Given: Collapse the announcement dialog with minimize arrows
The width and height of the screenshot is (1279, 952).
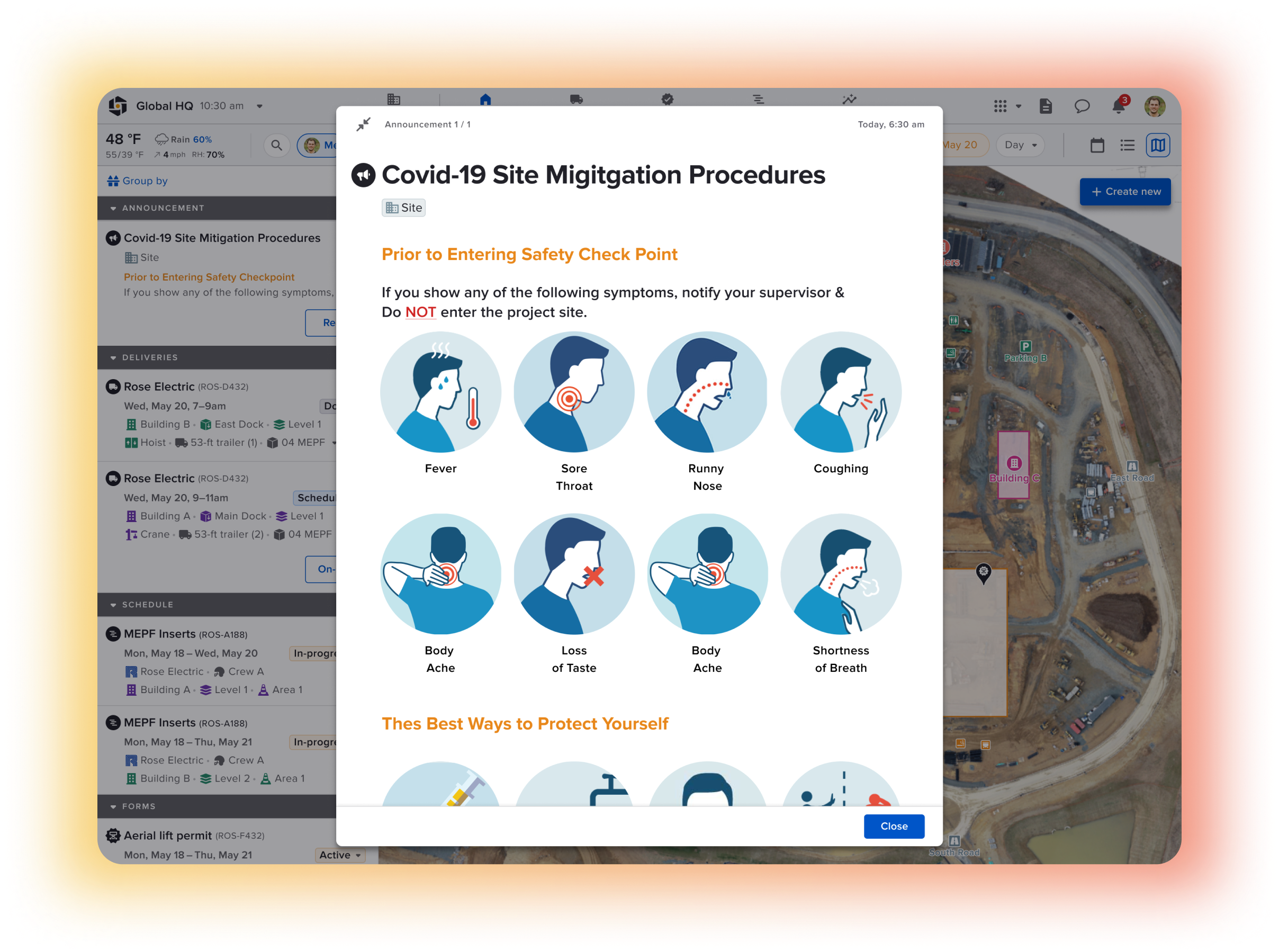Looking at the screenshot, I should coord(363,124).
